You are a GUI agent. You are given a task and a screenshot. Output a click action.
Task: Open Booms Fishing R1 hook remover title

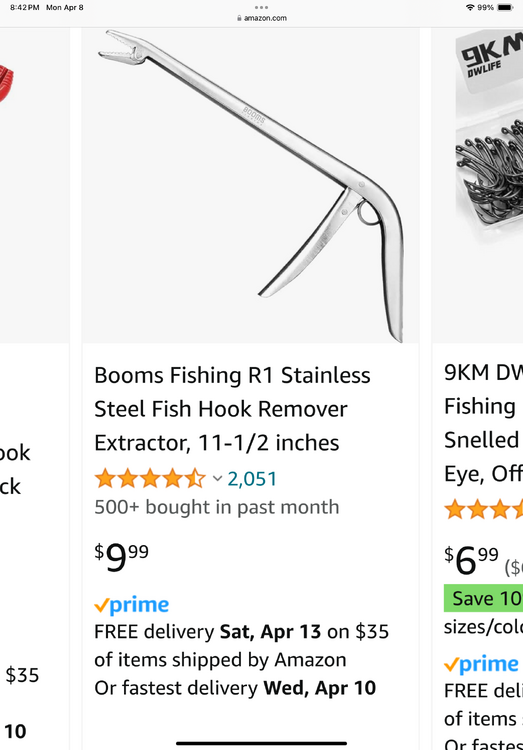[232, 409]
